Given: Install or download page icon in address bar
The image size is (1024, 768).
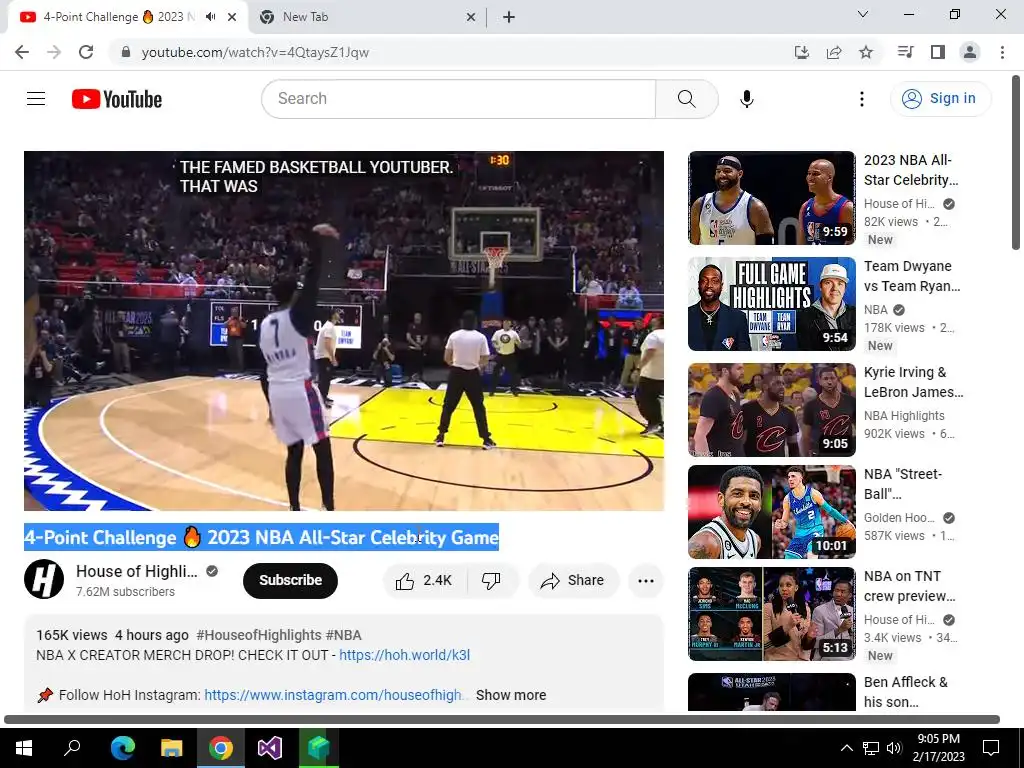Looking at the screenshot, I should (802, 52).
